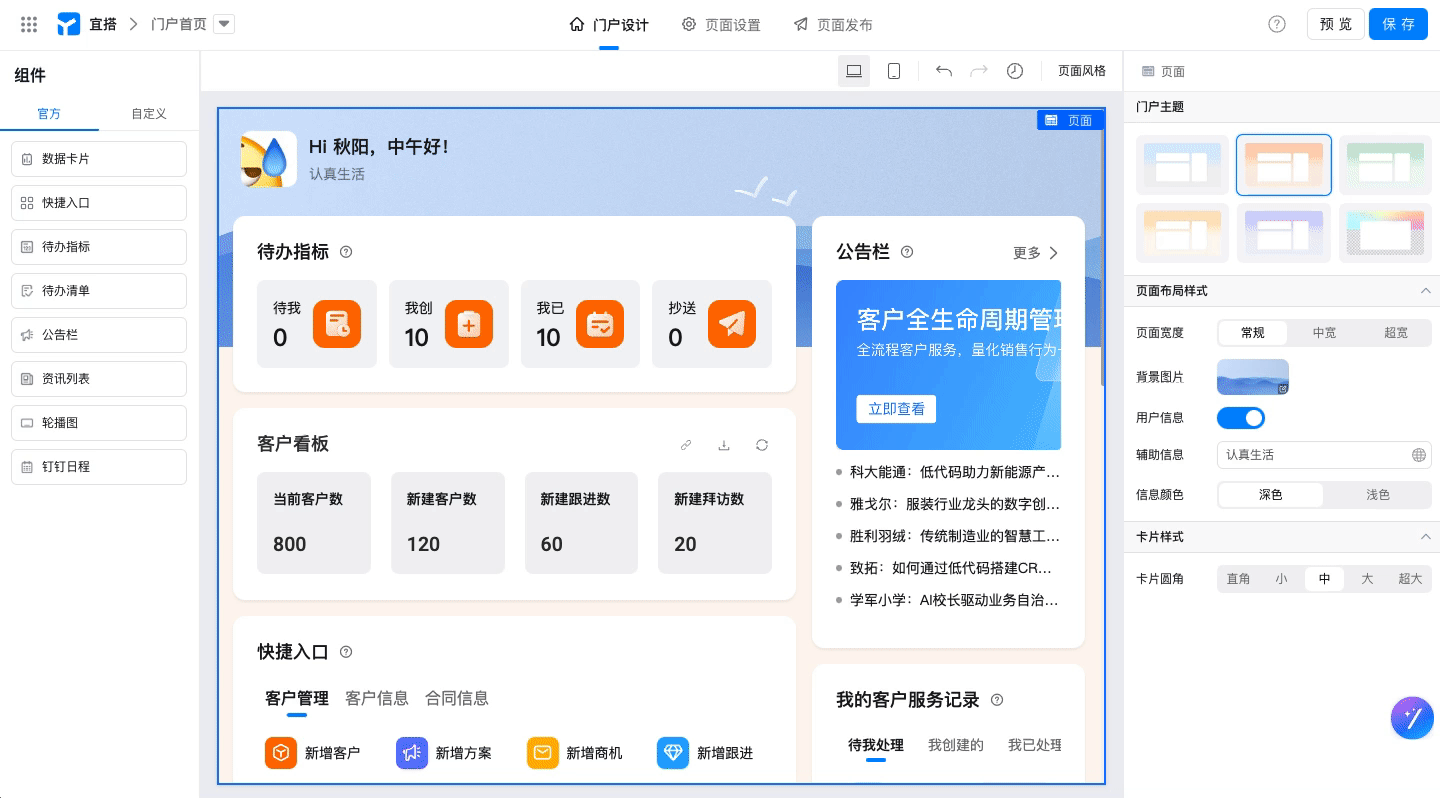Click the user avatar image
The height and width of the screenshot is (798, 1440).
coord(269,159)
